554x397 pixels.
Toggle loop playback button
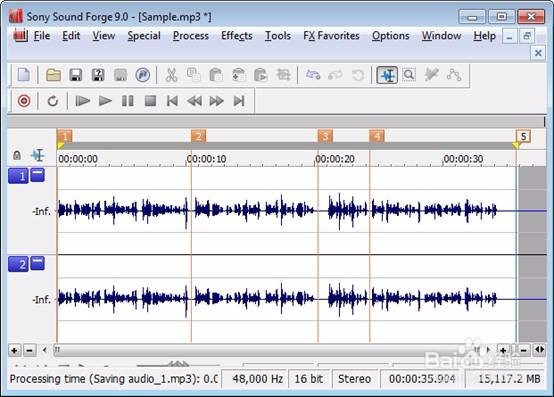(53, 101)
